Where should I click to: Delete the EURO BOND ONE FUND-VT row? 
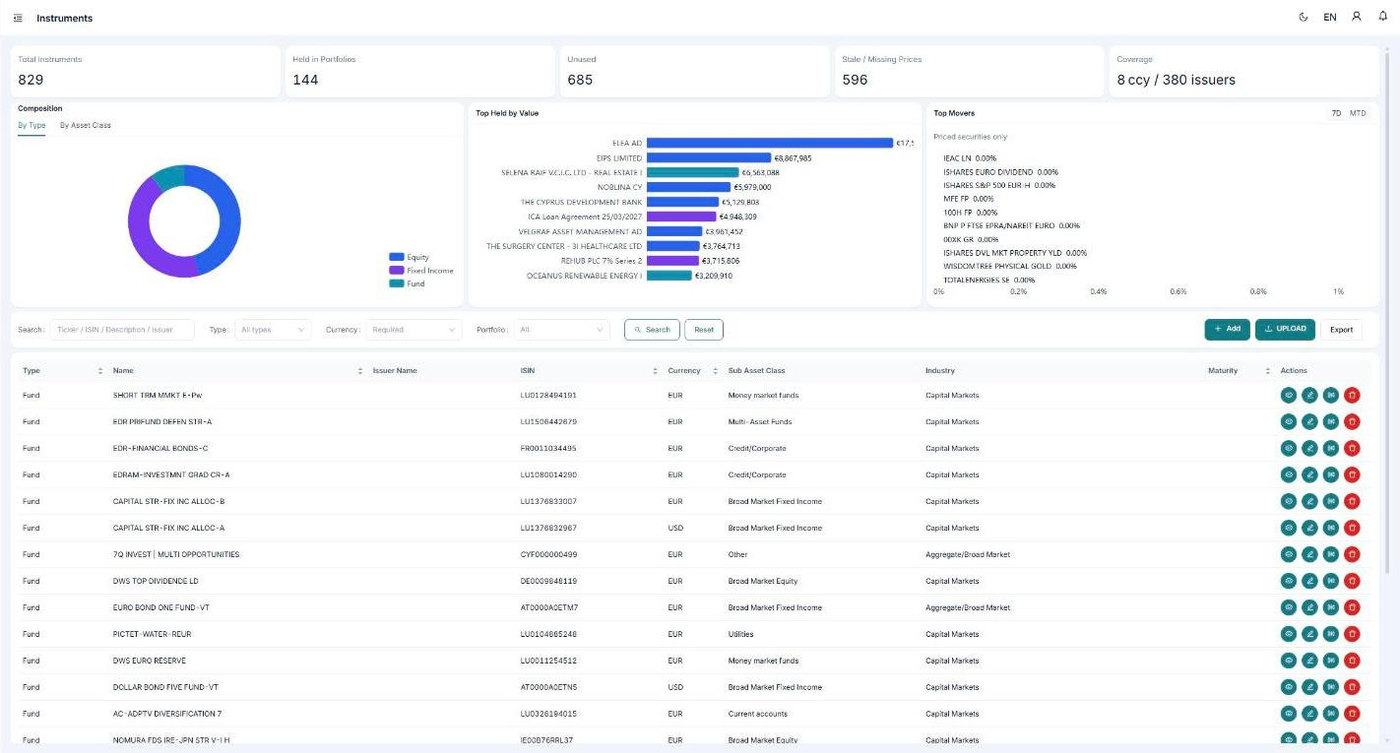[1352, 607]
